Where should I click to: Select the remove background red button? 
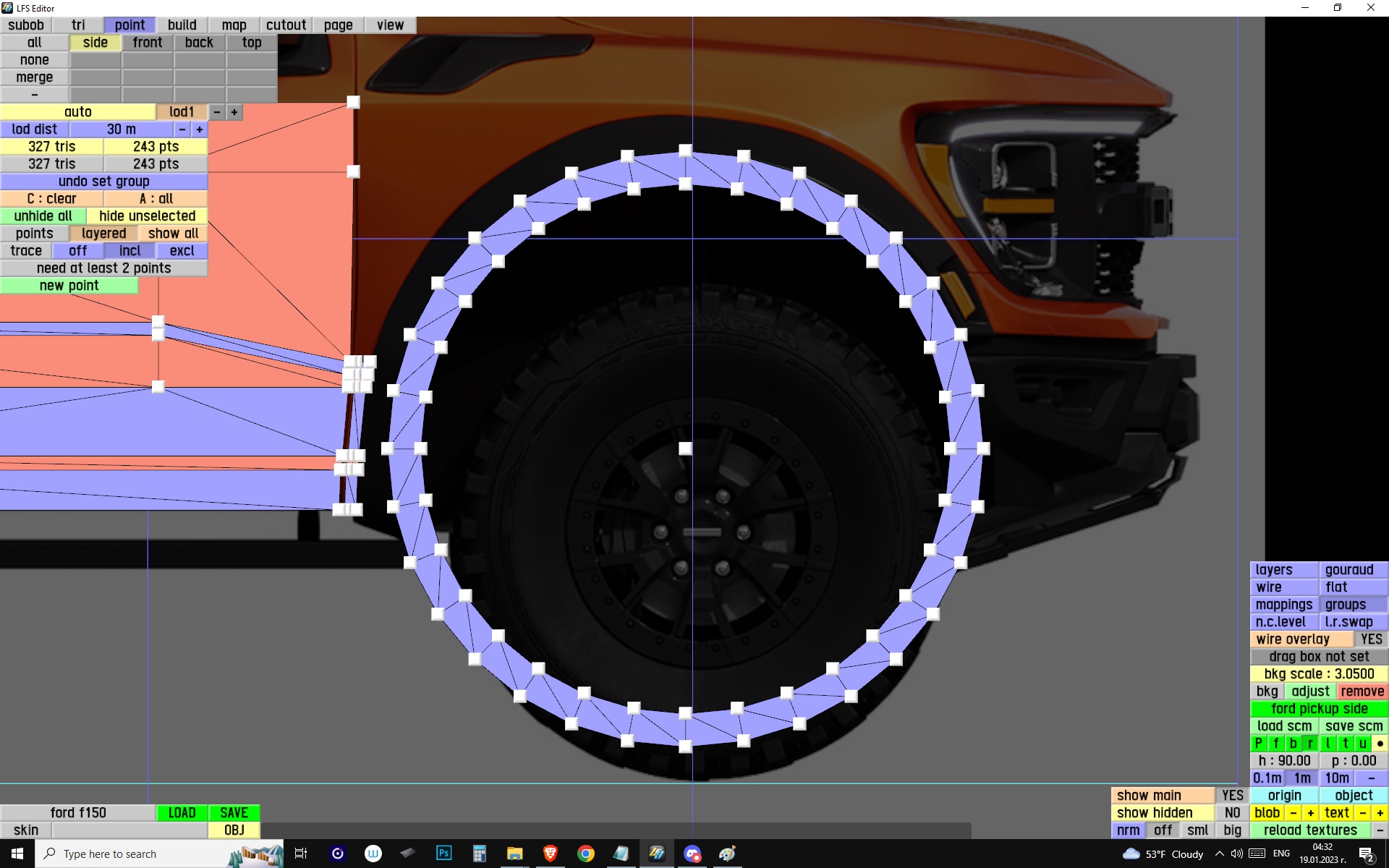[x=1362, y=692]
